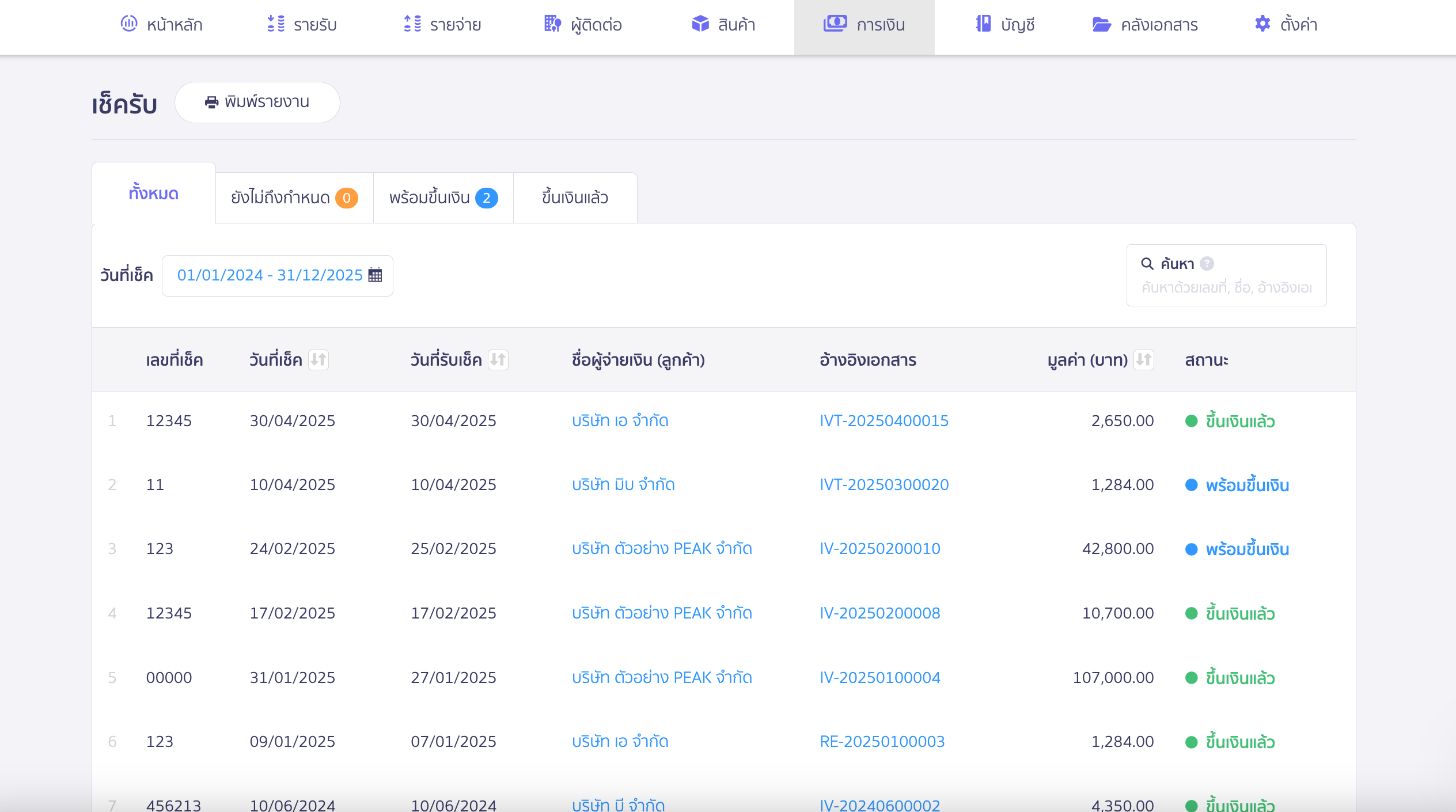Click cheque number 11
Screen dimensions: 1456x812
(155, 484)
